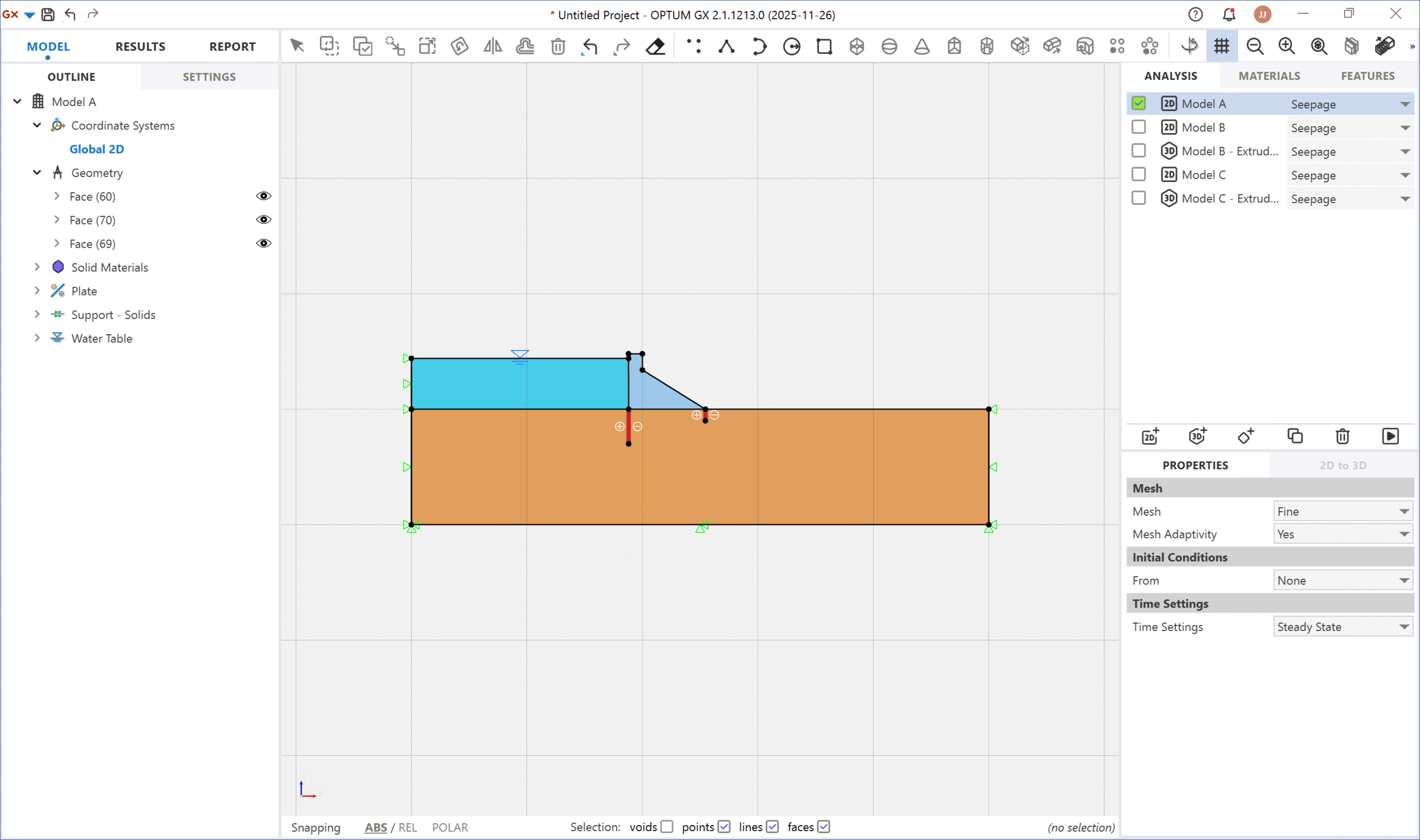Screen dimensions: 1420x840
Task: Click the zoom in magnifier icon
Action: click(1286, 47)
